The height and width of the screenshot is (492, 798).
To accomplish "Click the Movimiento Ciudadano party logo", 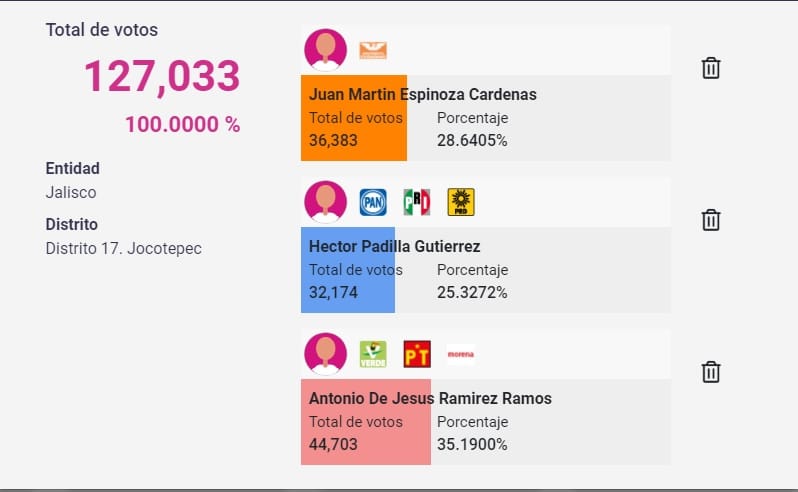I will click(x=373, y=50).
